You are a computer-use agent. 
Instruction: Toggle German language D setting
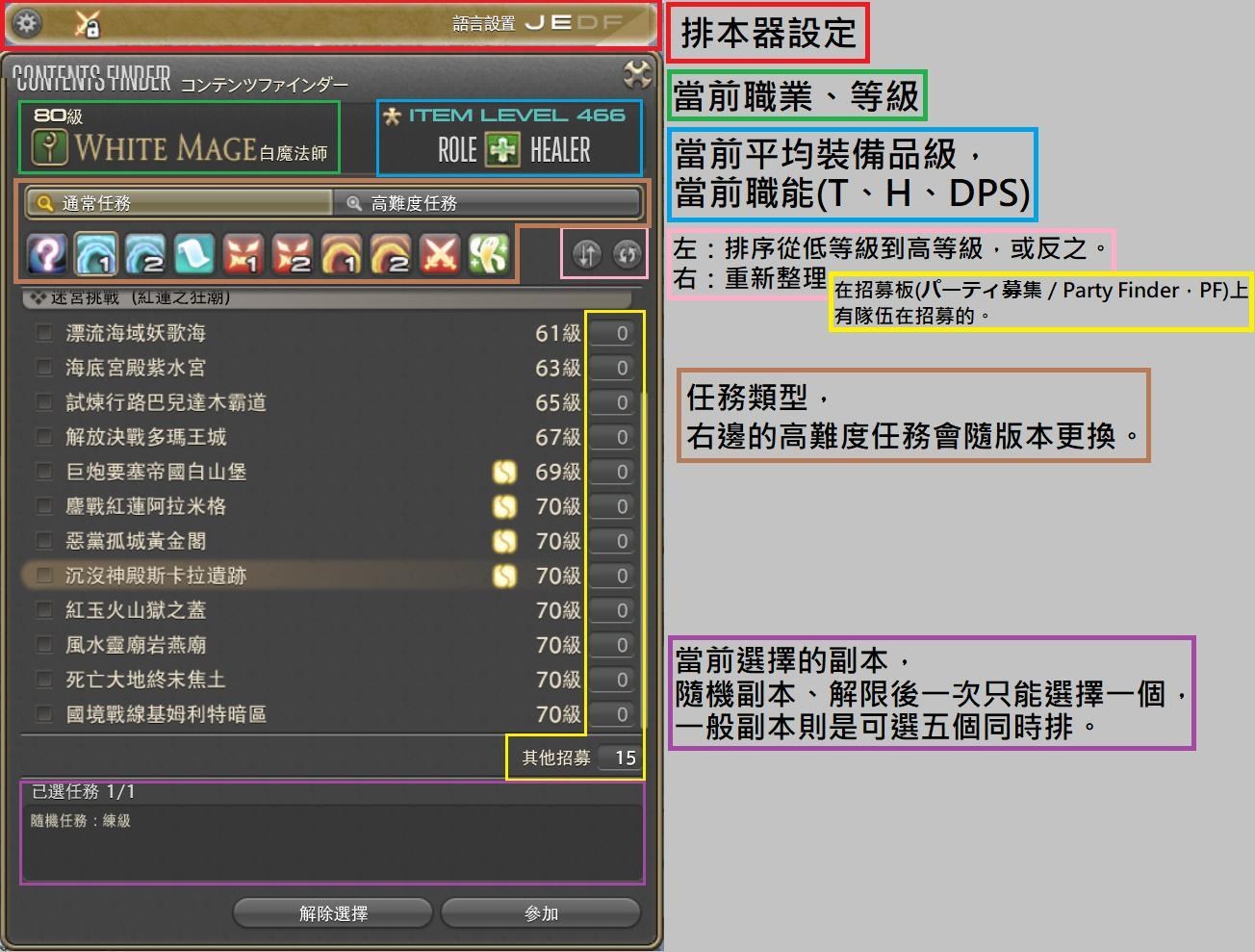586,22
